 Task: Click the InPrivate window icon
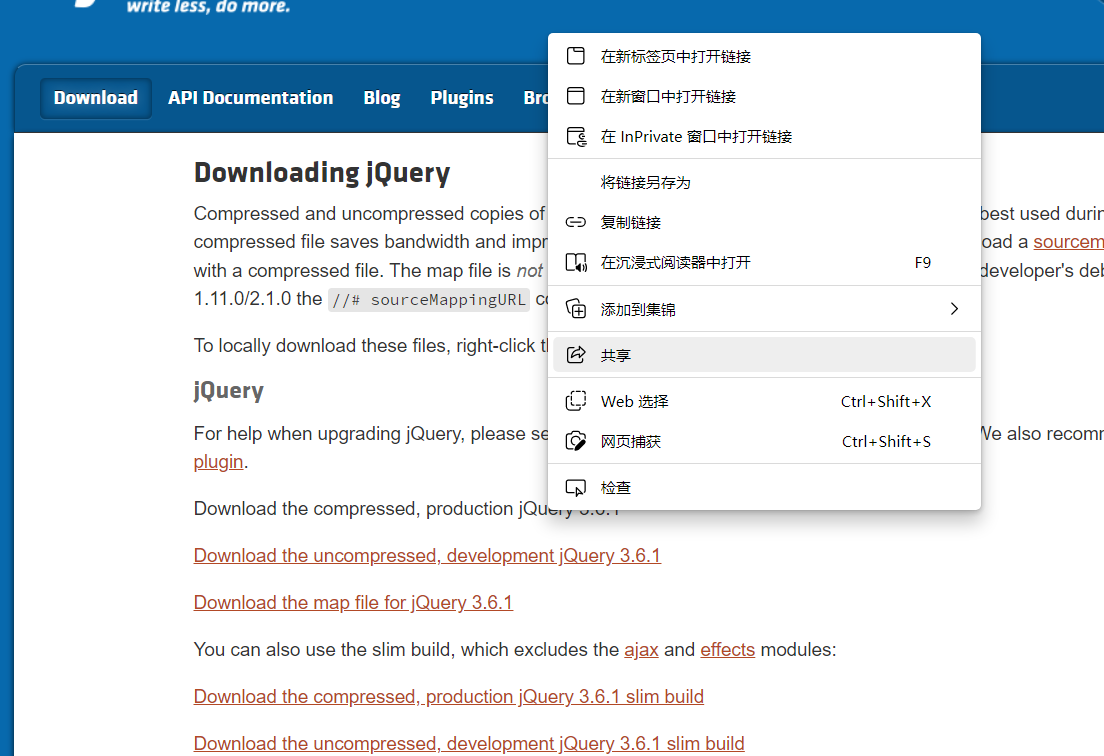click(577, 136)
